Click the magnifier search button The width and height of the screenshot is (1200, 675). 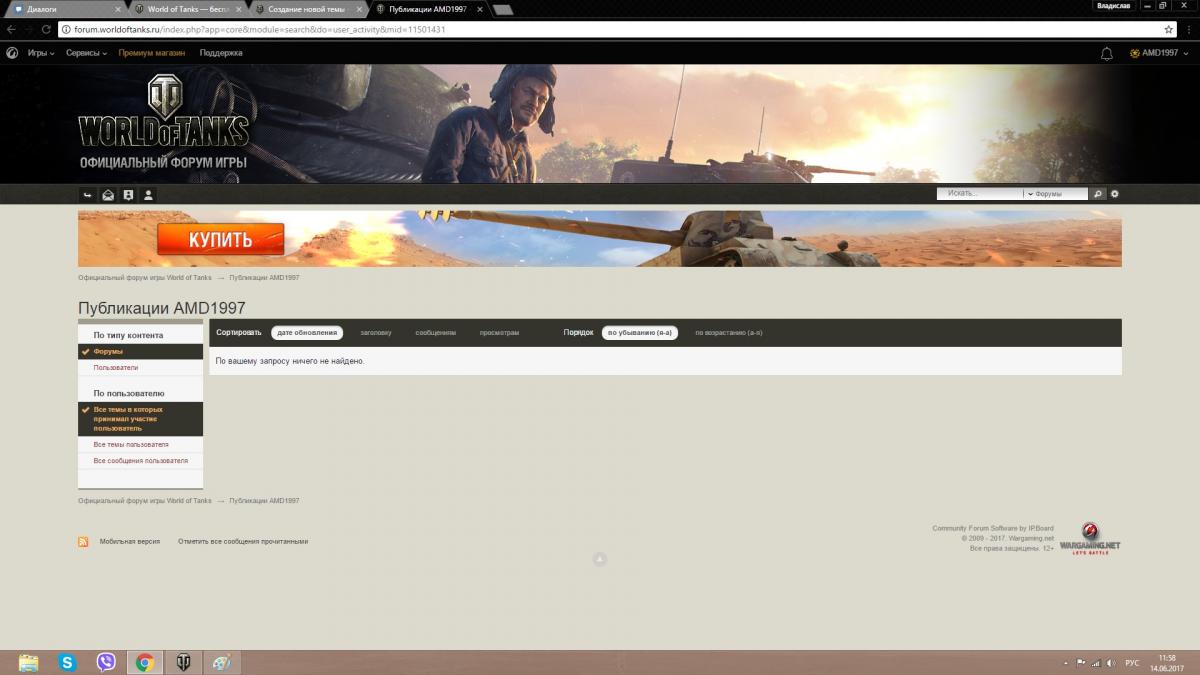pos(1098,194)
